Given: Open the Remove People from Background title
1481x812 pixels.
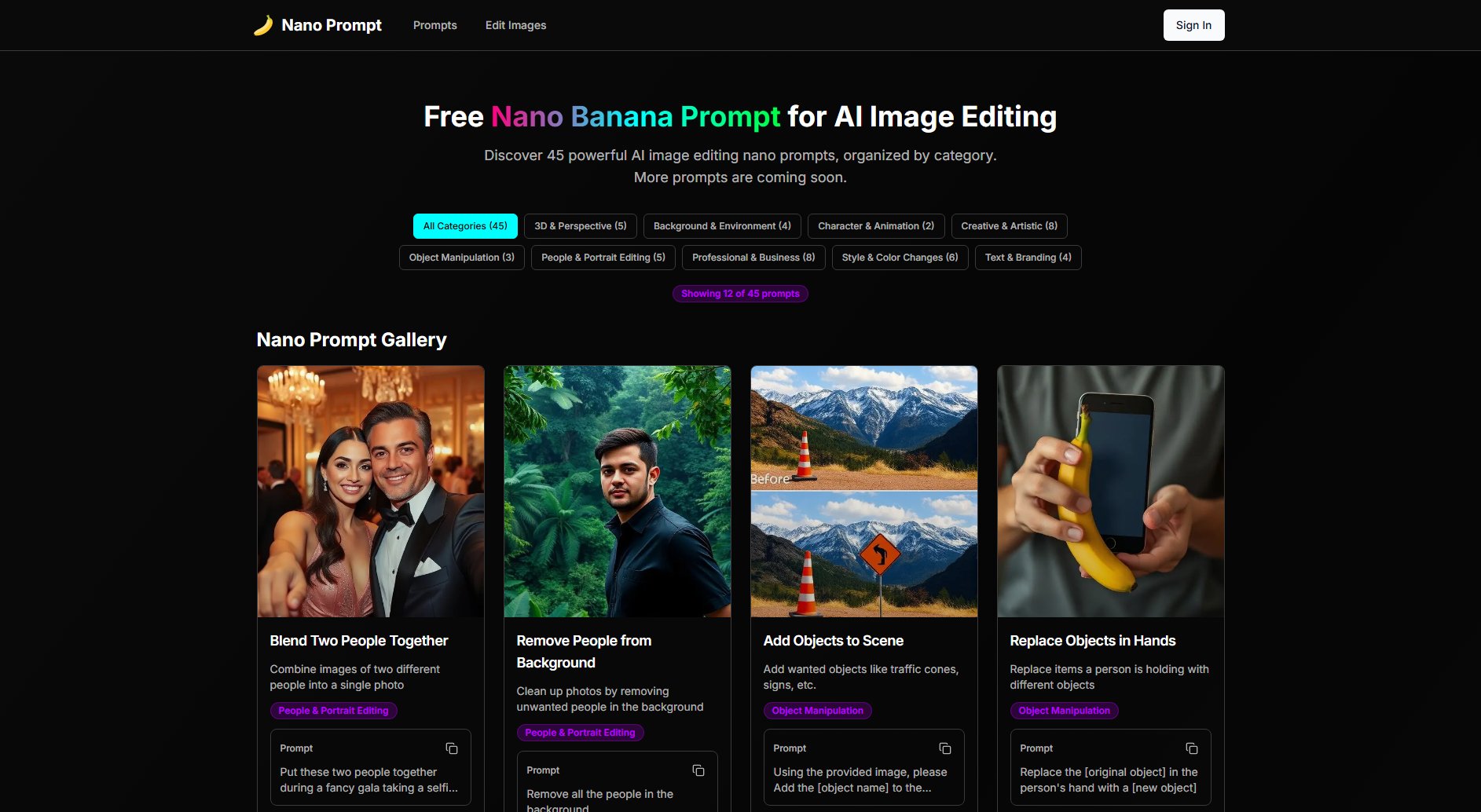Looking at the screenshot, I should click(x=584, y=652).
